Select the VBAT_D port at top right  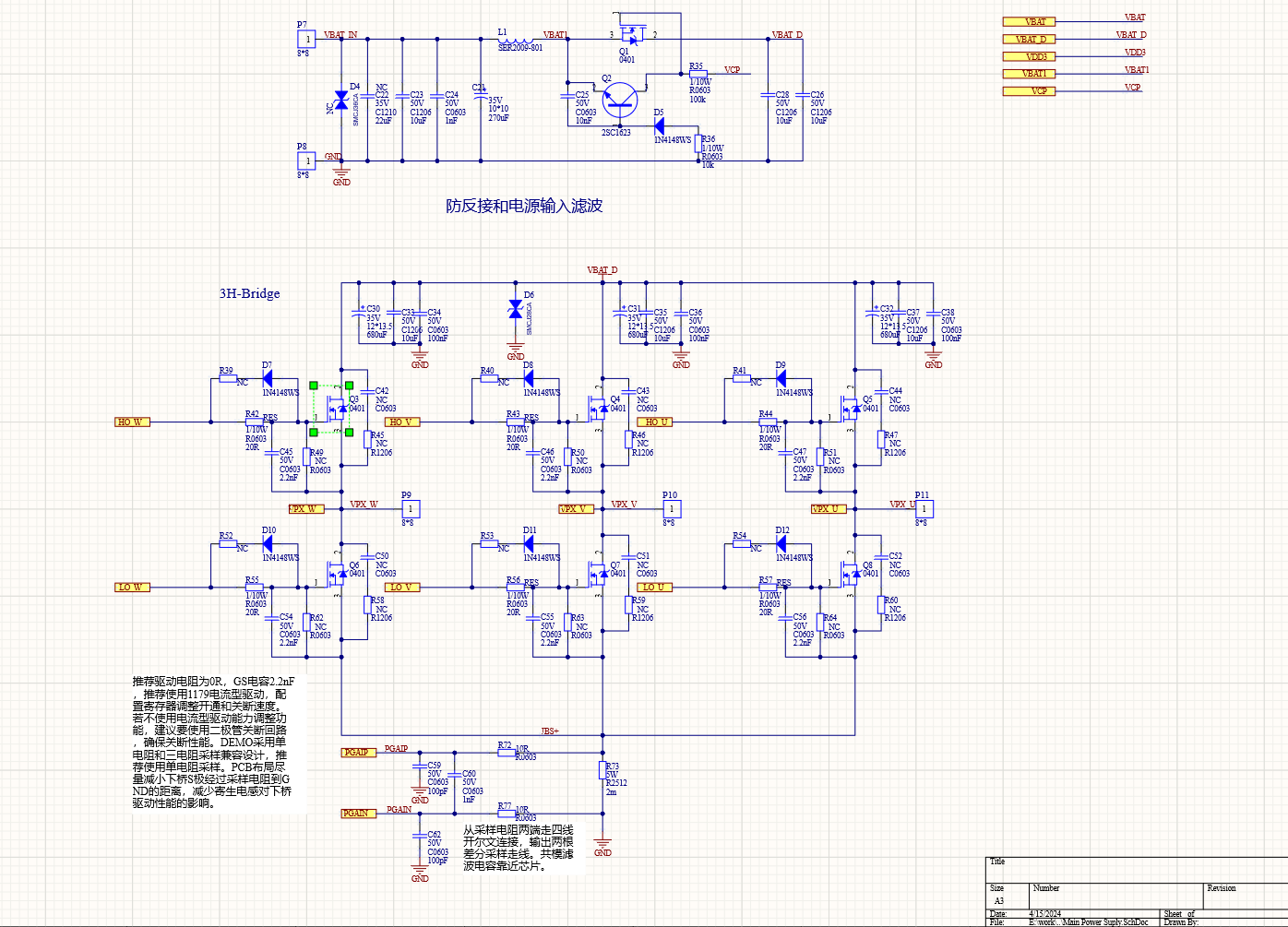point(1030,40)
